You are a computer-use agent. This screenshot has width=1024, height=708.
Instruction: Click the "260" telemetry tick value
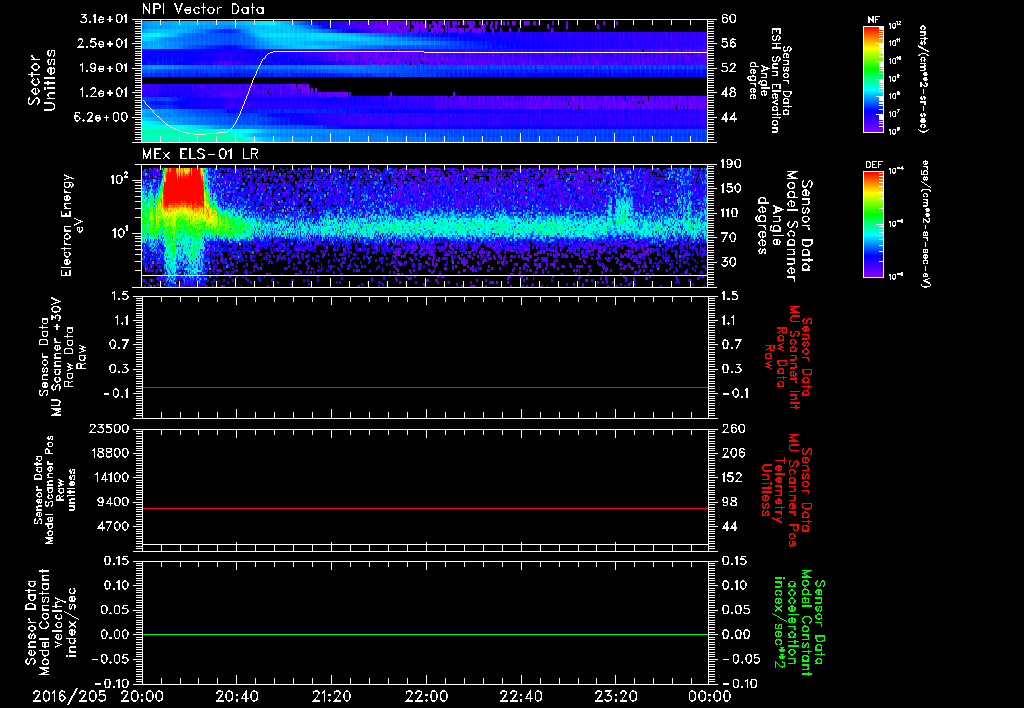point(731,429)
